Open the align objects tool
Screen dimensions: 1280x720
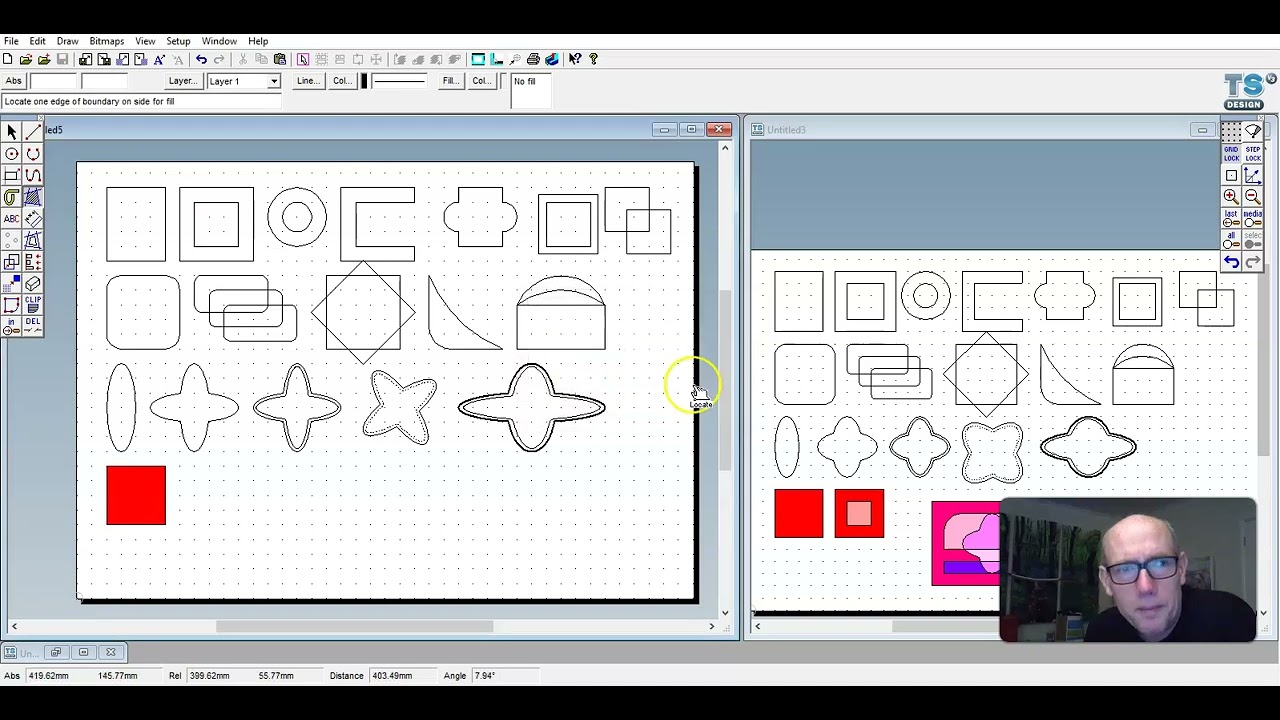[x=33, y=262]
